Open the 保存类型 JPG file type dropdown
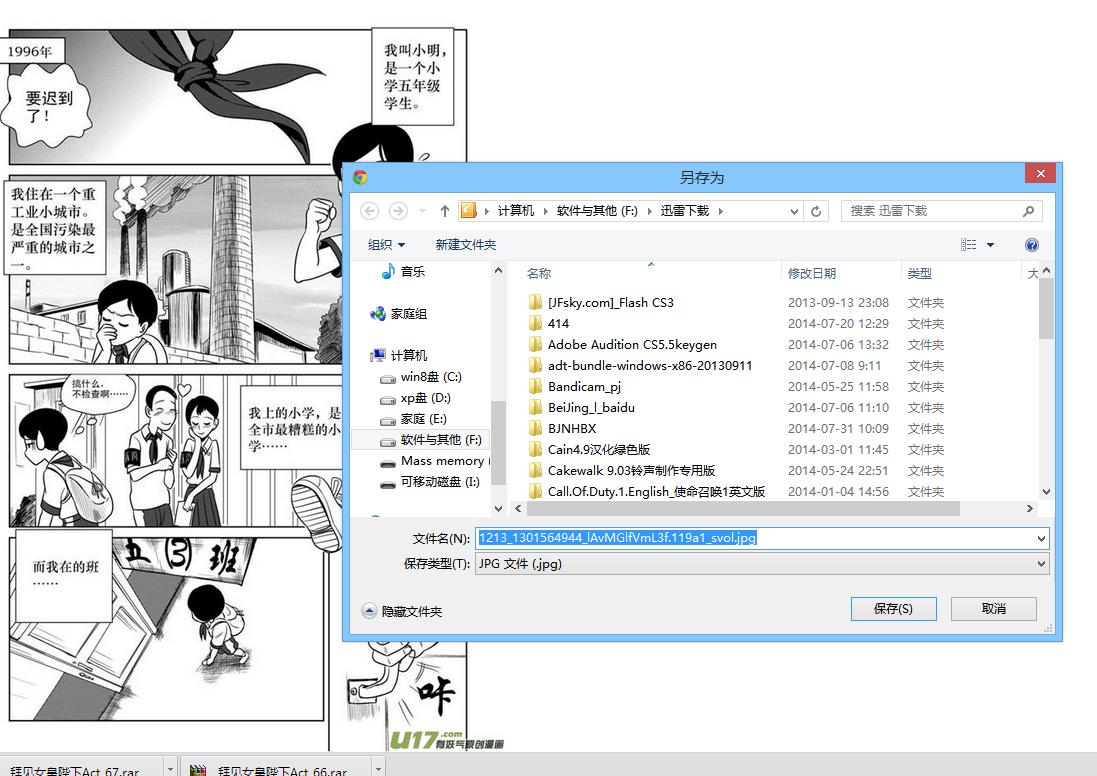The height and width of the screenshot is (776, 1097). (x=762, y=564)
